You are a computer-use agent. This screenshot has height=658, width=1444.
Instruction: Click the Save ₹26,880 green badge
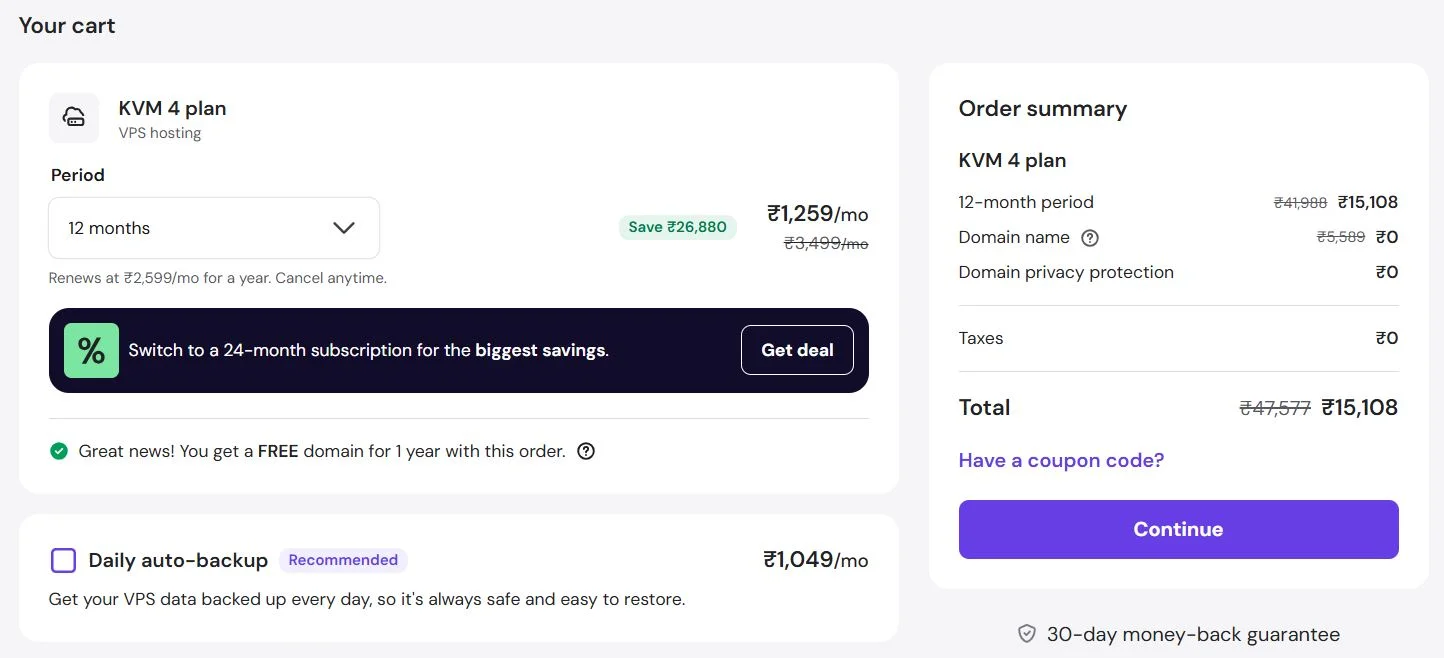[x=678, y=227]
